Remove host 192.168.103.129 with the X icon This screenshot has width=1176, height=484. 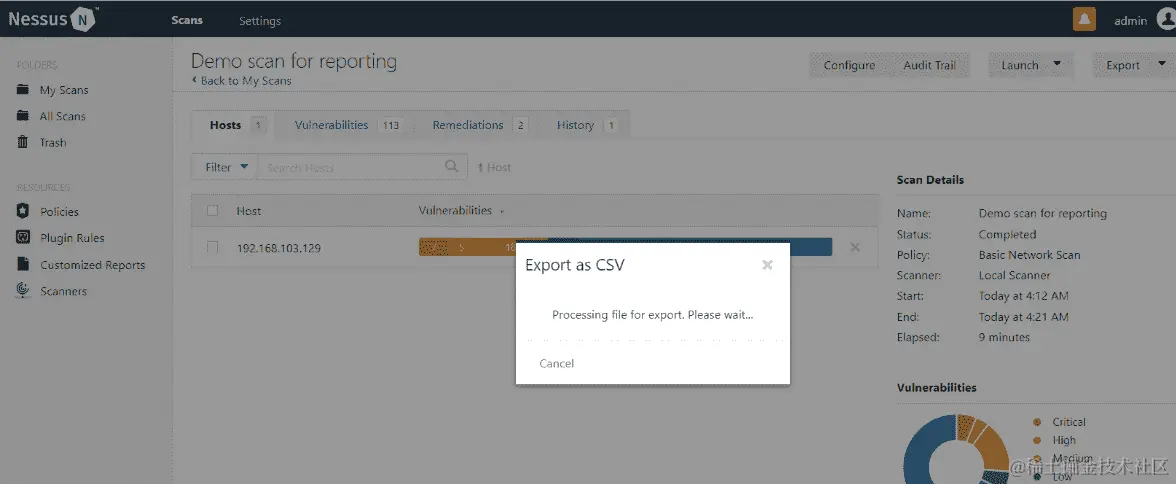[x=855, y=247]
